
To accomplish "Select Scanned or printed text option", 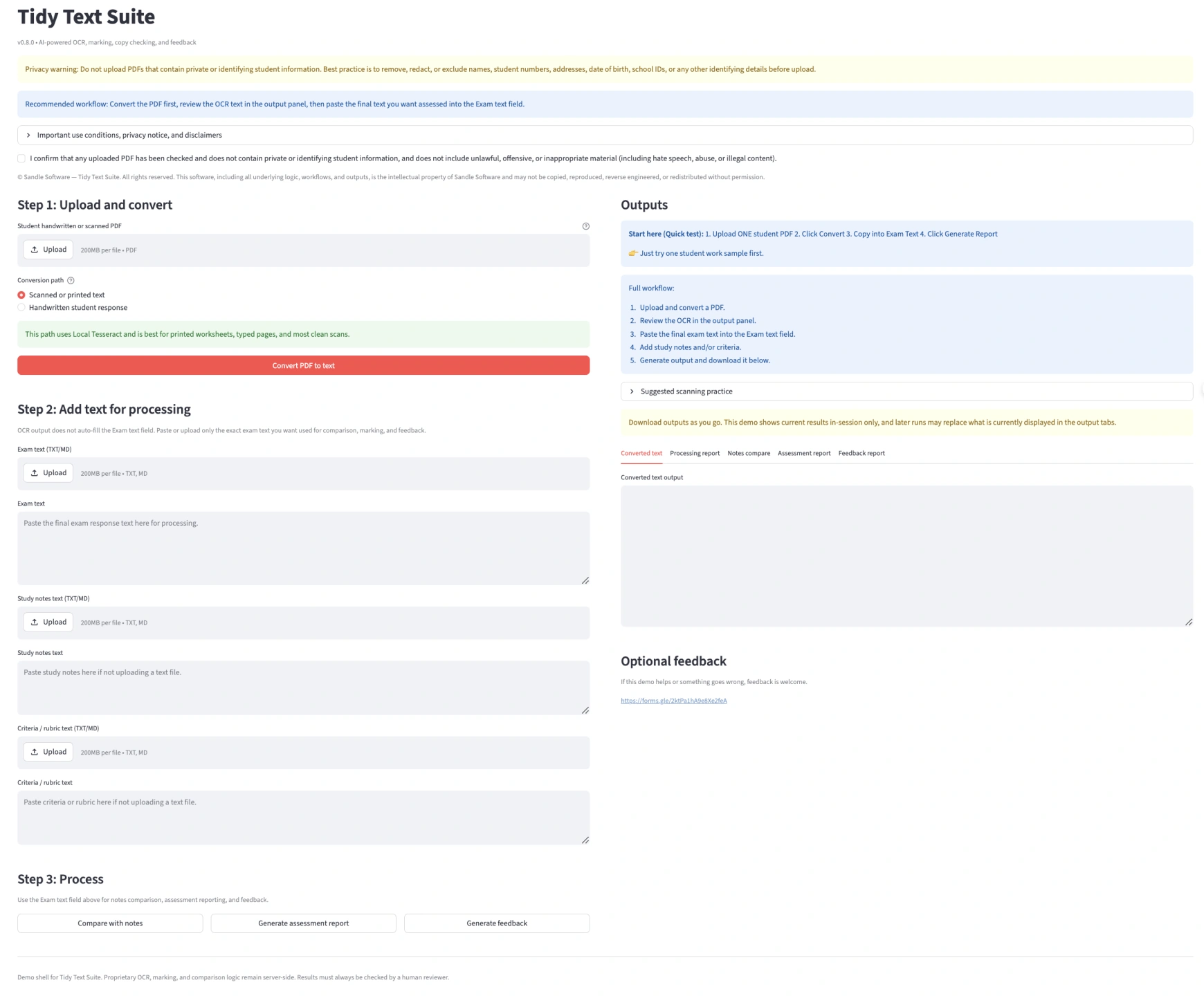I will point(21,295).
